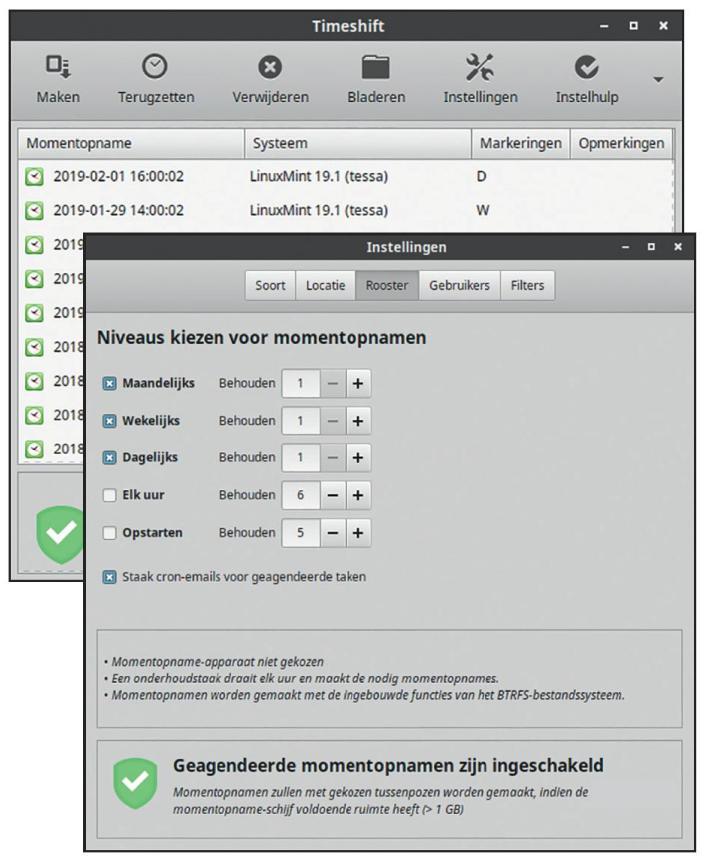Increase Elk uur Behouden count with plus
This screenshot has width=704, height=863.
pyautogui.click(x=358, y=495)
